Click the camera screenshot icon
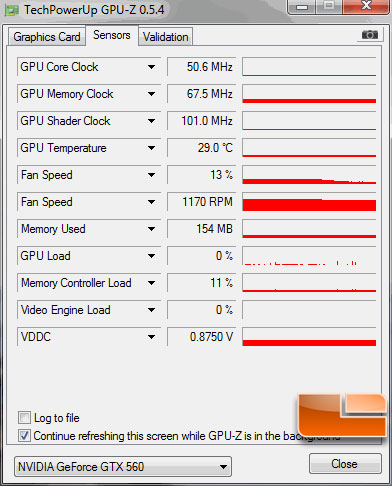Viewport: 392px width, 486px height. [x=369, y=34]
